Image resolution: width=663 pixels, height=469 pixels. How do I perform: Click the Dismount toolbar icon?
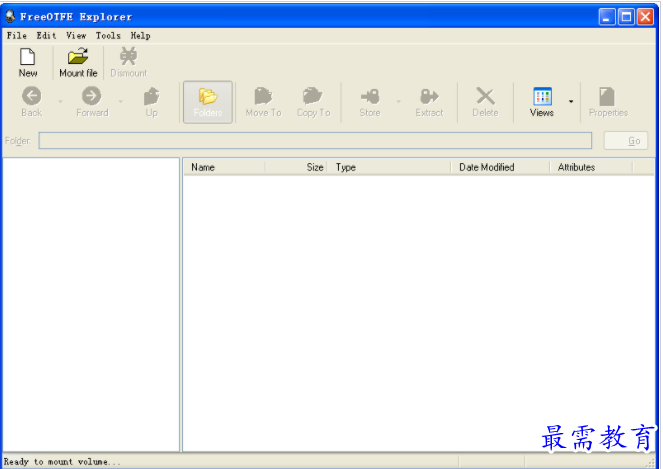click(128, 56)
